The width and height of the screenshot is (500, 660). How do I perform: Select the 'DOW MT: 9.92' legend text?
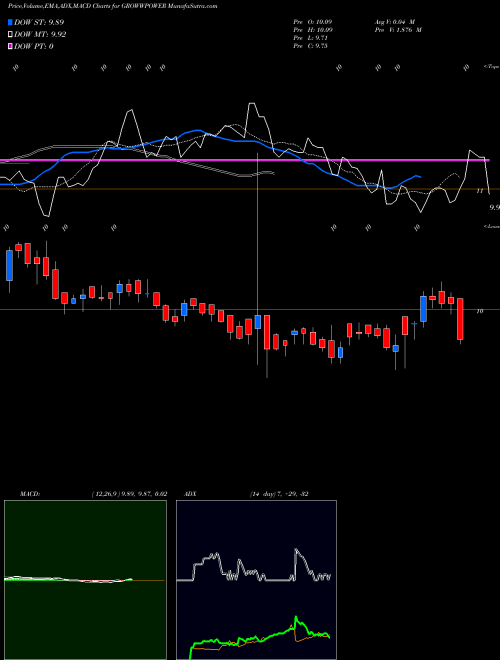[x=40, y=35]
